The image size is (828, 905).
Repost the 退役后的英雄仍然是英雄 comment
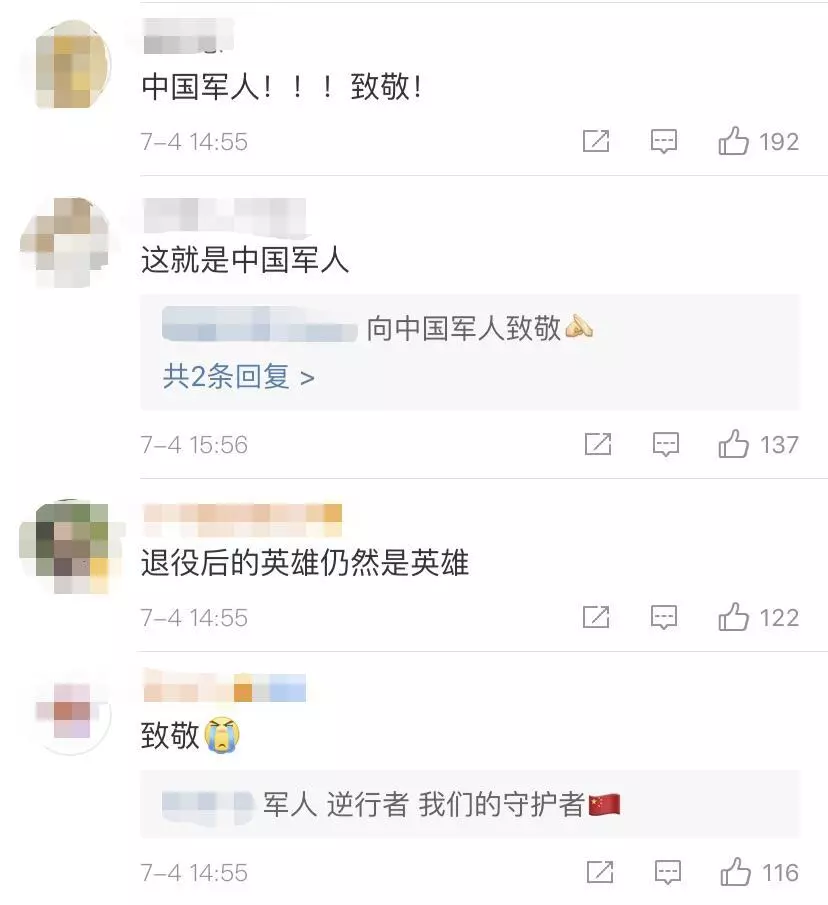tap(596, 618)
